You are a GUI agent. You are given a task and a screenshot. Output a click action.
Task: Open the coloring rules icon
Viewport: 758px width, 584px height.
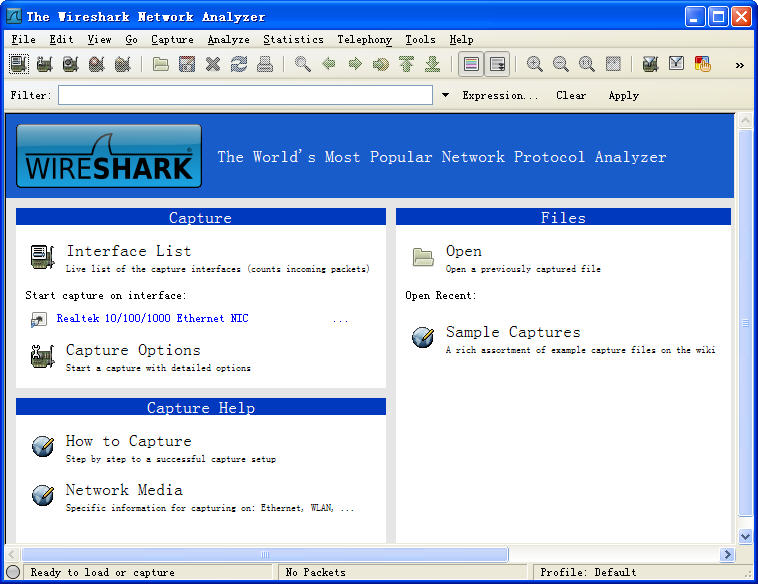(702, 65)
